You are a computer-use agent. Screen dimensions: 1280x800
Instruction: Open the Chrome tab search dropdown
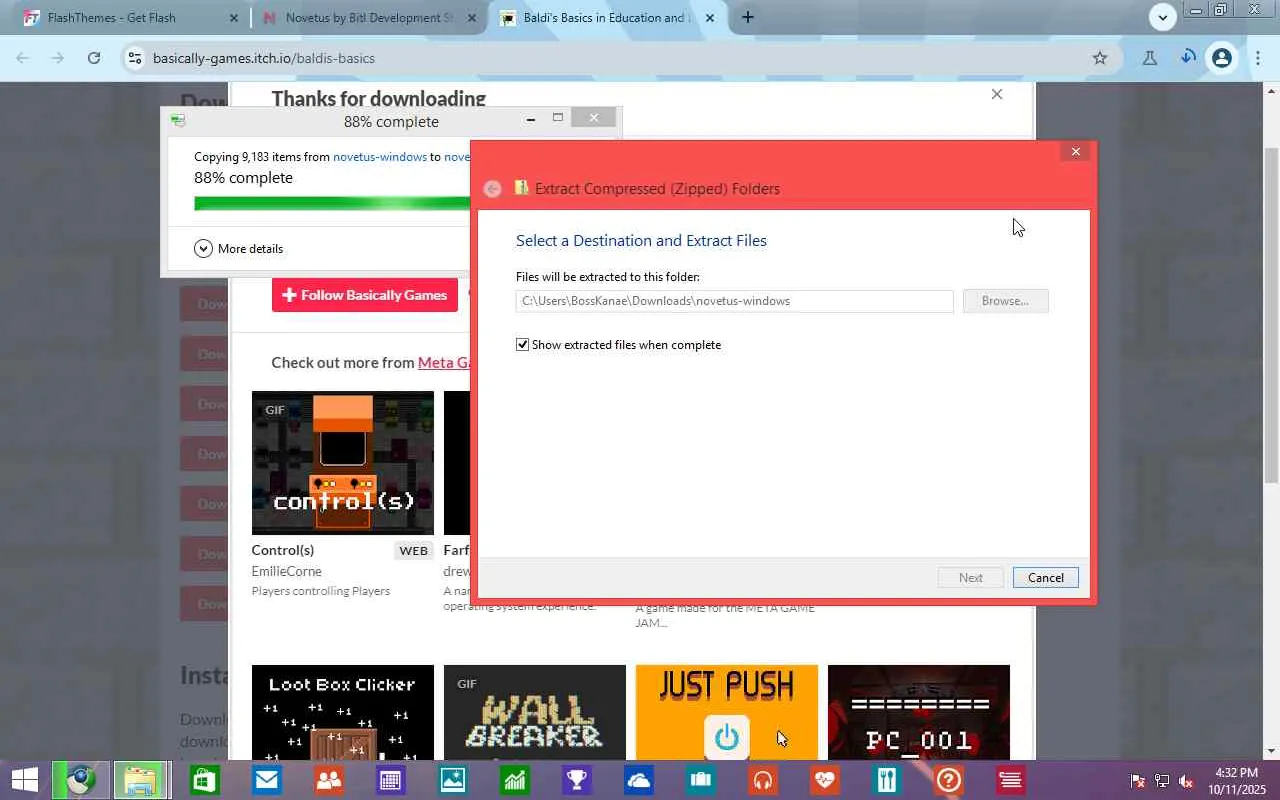click(1162, 17)
